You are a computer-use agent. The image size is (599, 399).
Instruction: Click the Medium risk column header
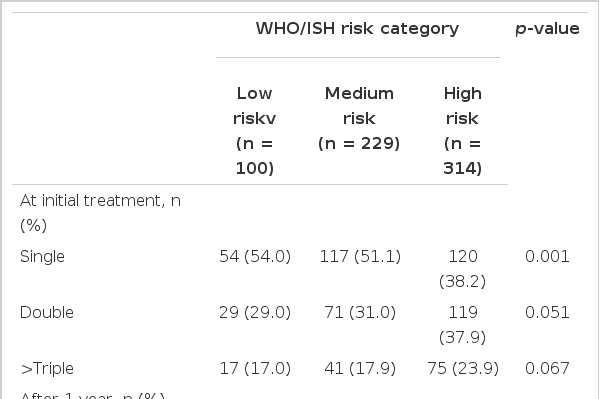pos(359,118)
